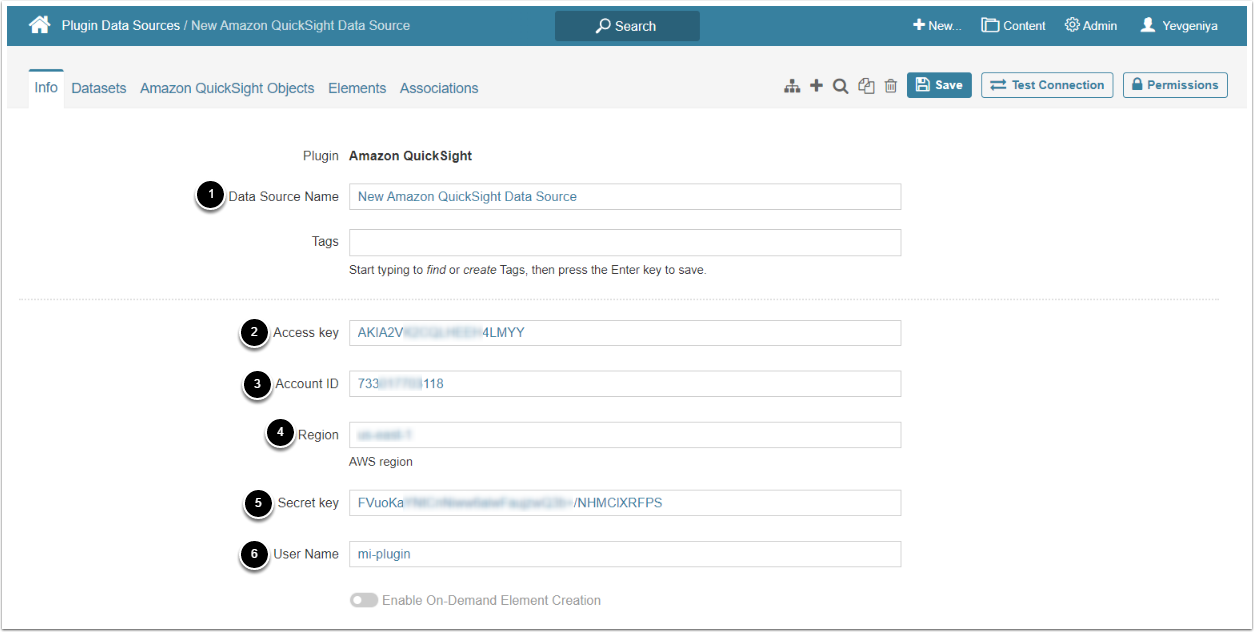Switch to the Datasets tab
The width and height of the screenshot is (1254, 632).
tap(99, 88)
